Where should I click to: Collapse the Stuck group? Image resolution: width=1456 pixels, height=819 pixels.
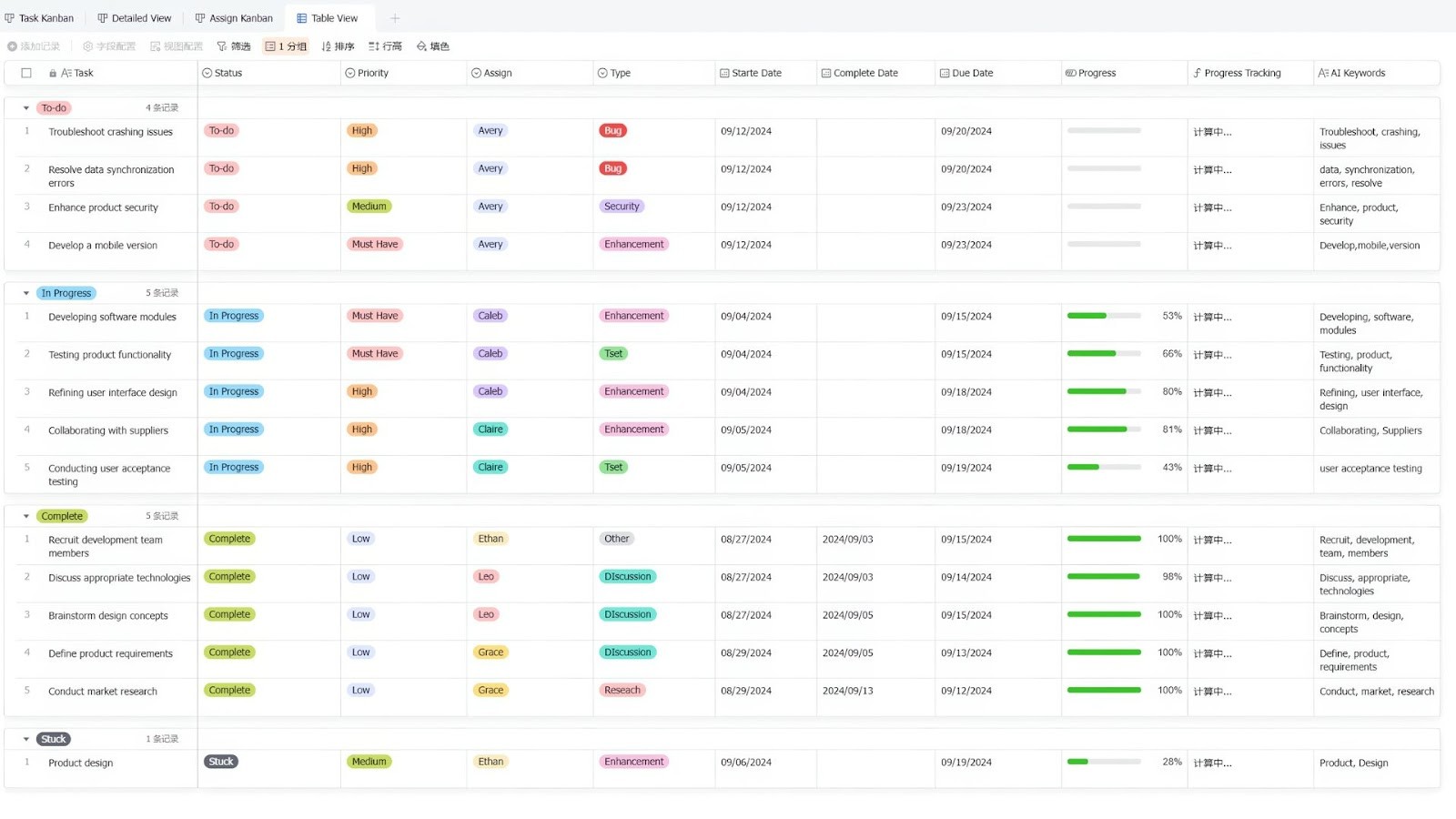click(25, 738)
